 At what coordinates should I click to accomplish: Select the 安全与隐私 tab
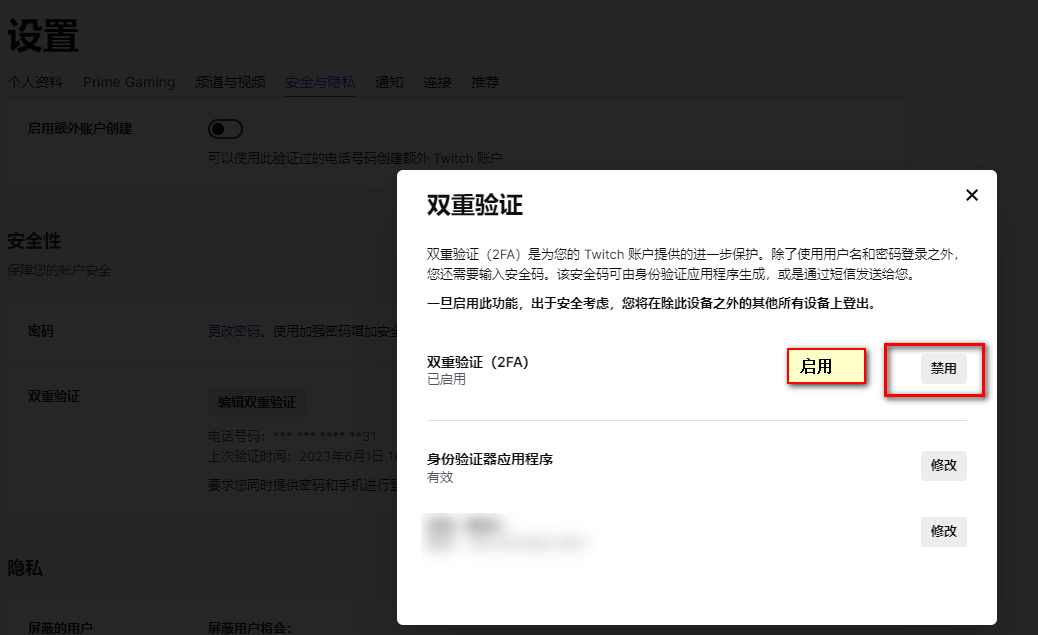[320, 82]
